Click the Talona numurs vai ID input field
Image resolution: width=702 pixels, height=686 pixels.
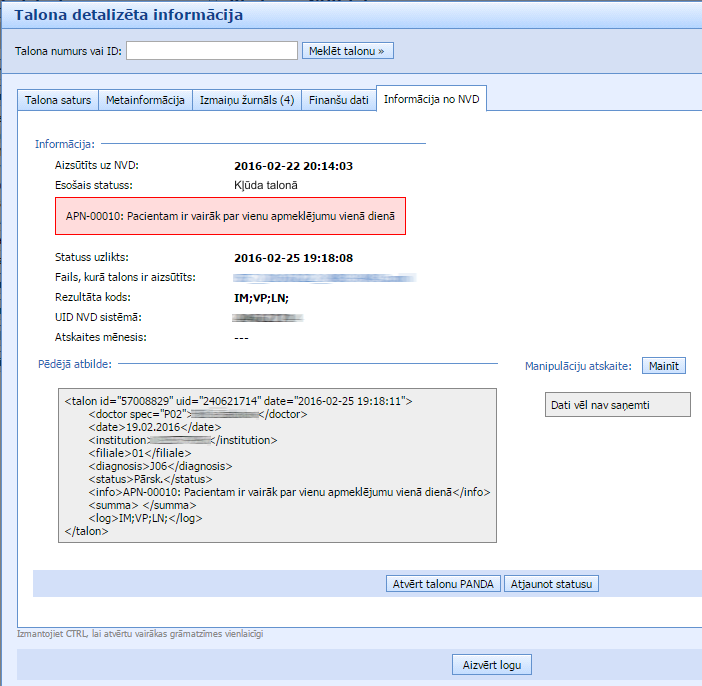[212, 50]
